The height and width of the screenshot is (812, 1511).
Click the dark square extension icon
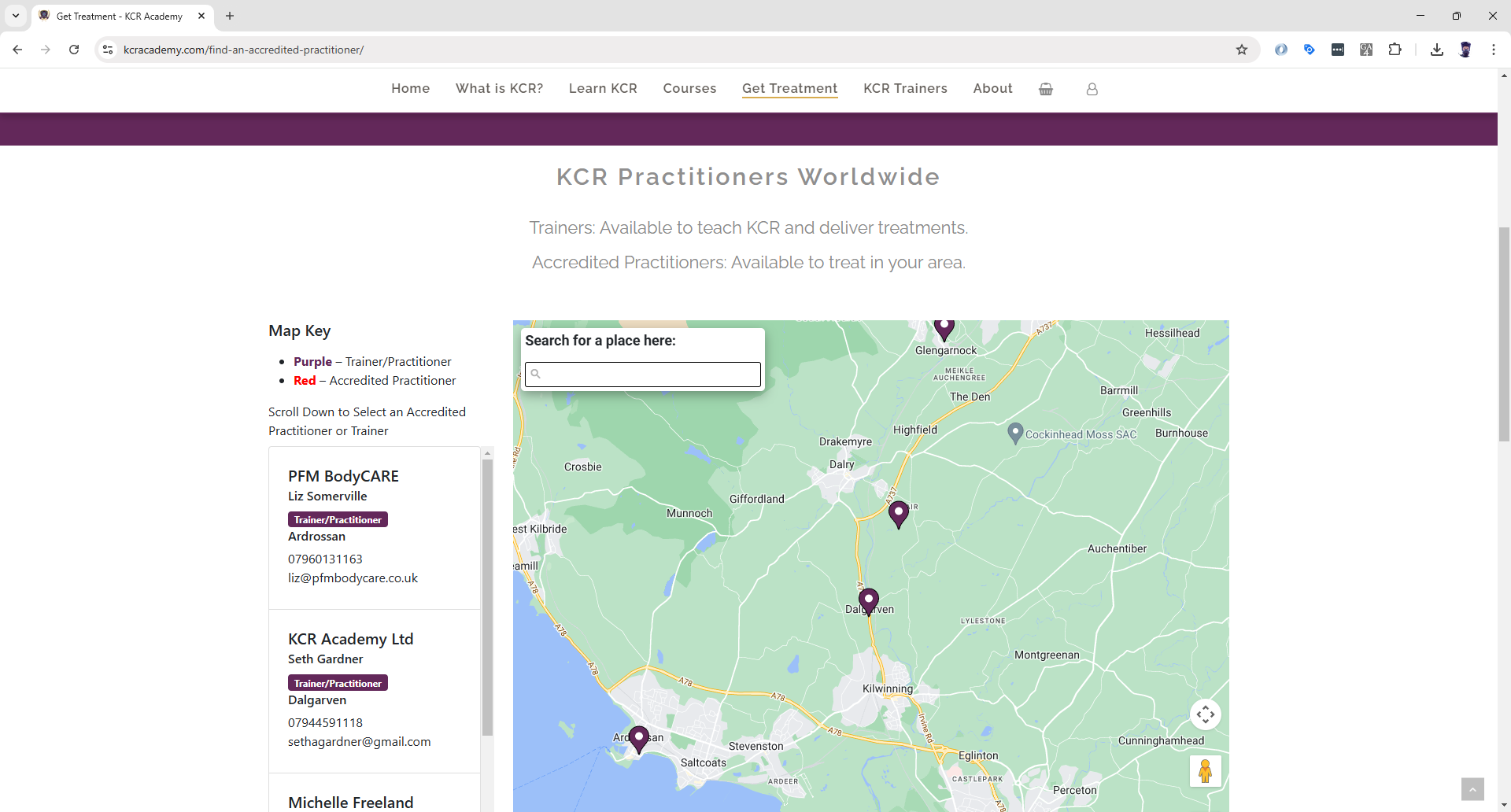1338,50
